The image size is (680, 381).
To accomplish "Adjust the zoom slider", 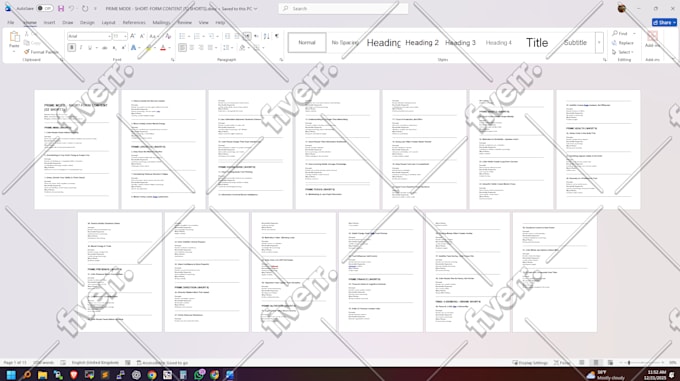I will click(643, 362).
